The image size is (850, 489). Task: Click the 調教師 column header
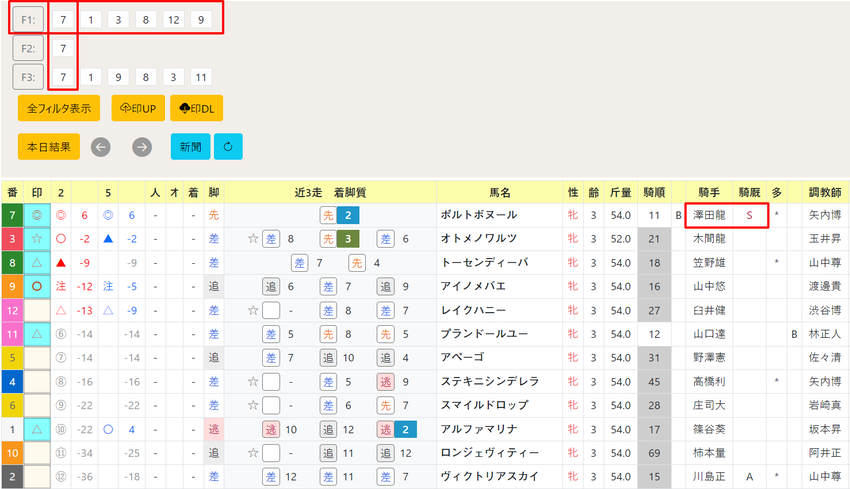[x=825, y=192]
